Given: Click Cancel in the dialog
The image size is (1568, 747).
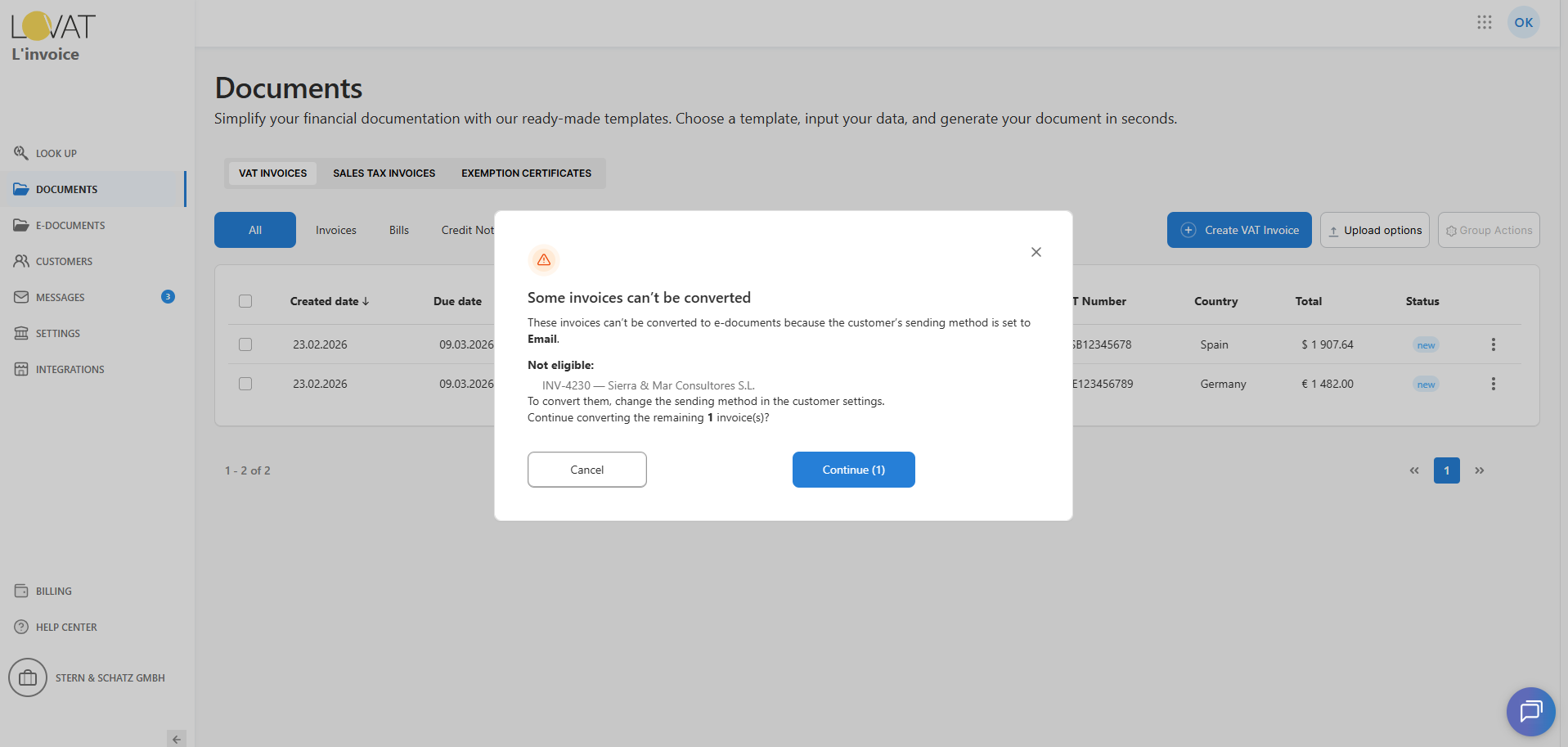Looking at the screenshot, I should (586, 470).
